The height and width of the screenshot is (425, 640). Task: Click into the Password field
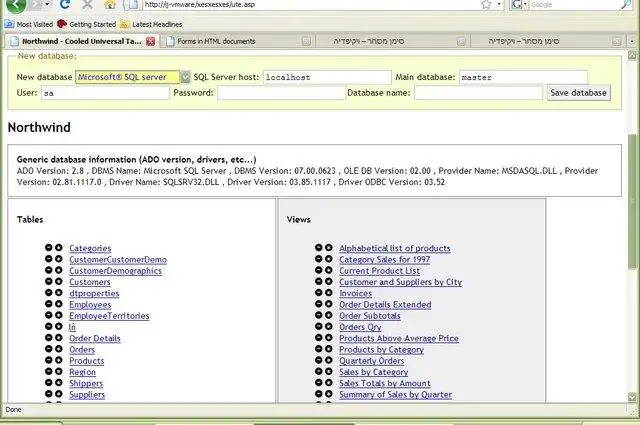281,93
